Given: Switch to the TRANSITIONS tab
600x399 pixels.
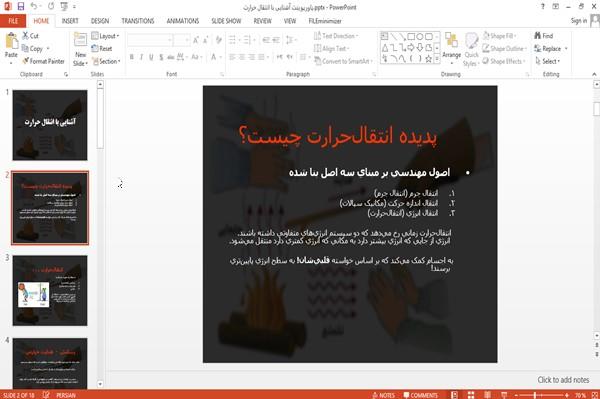Looking at the screenshot, I should tap(138, 21).
